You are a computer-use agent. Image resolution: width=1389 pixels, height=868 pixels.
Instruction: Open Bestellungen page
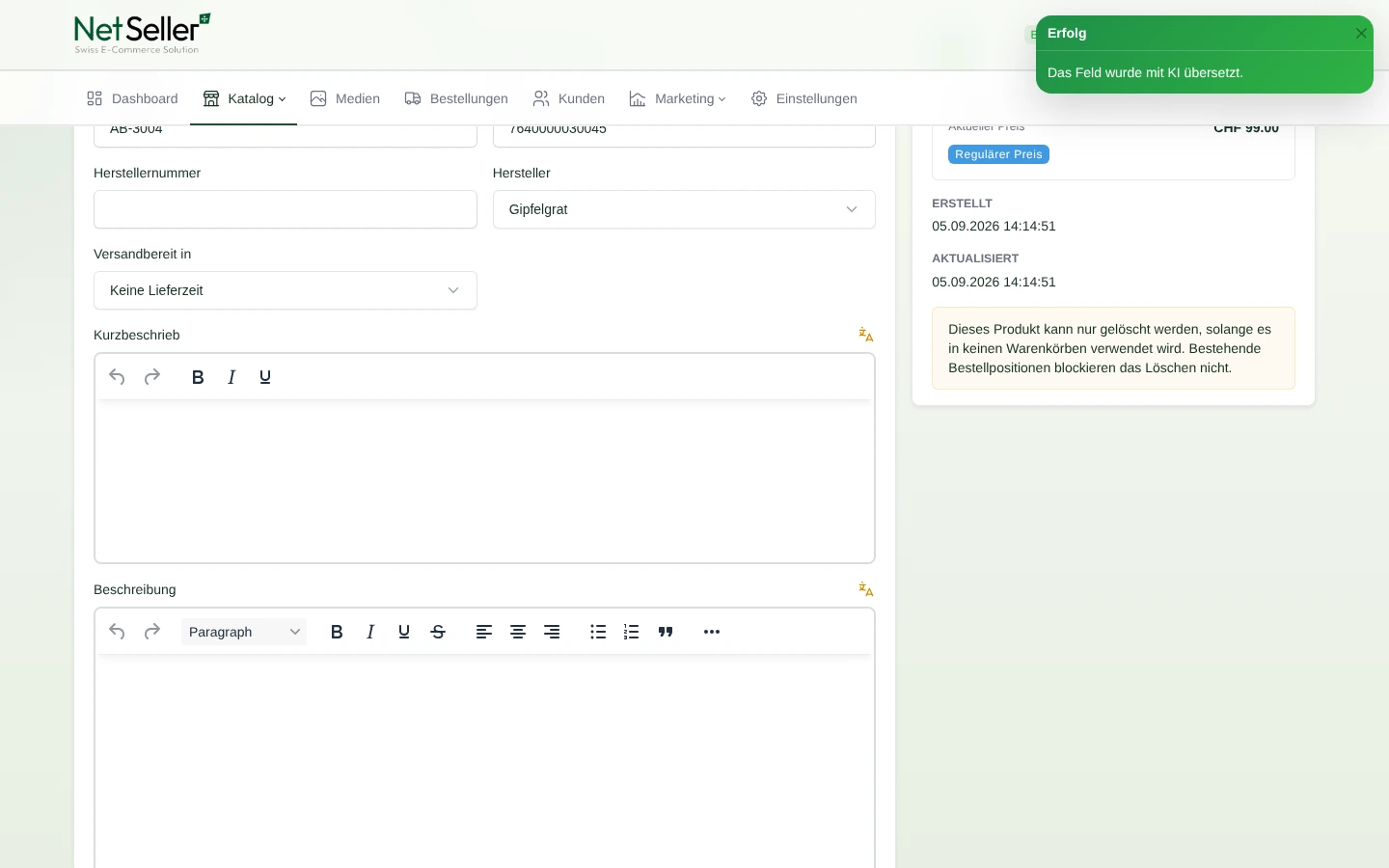tap(456, 98)
